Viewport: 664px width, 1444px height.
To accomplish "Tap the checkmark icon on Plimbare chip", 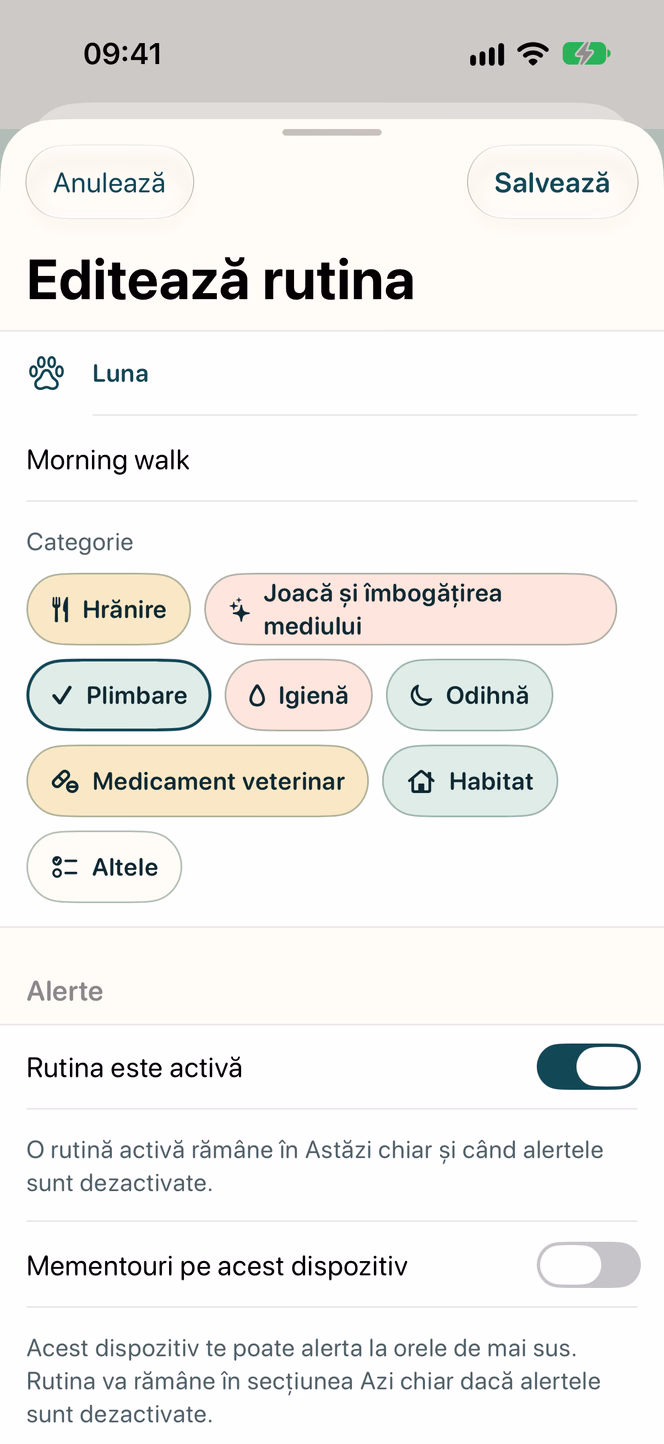I will [x=62, y=696].
